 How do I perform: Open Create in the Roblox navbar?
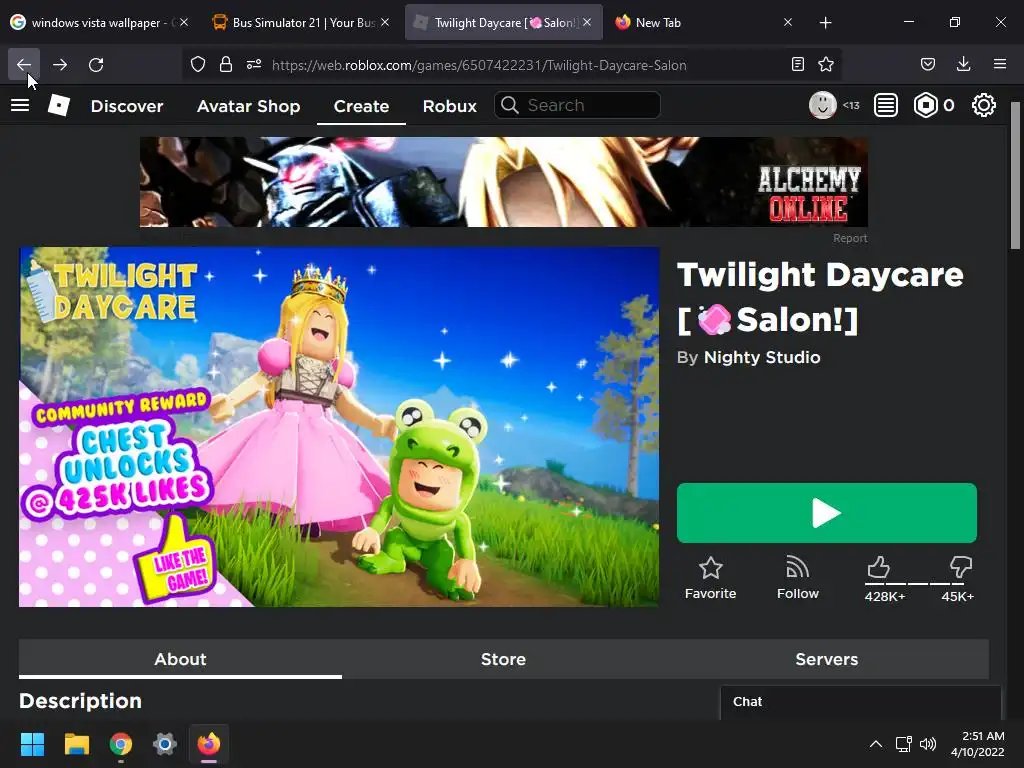tap(361, 106)
